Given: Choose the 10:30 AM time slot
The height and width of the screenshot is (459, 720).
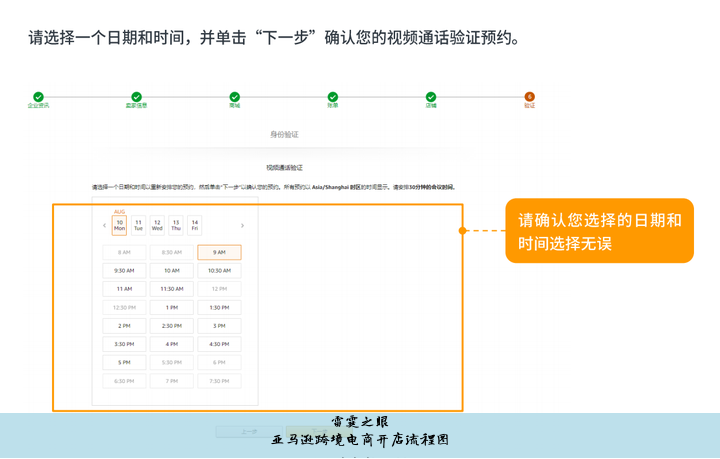Looking at the screenshot, I should pyautogui.click(x=219, y=271).
